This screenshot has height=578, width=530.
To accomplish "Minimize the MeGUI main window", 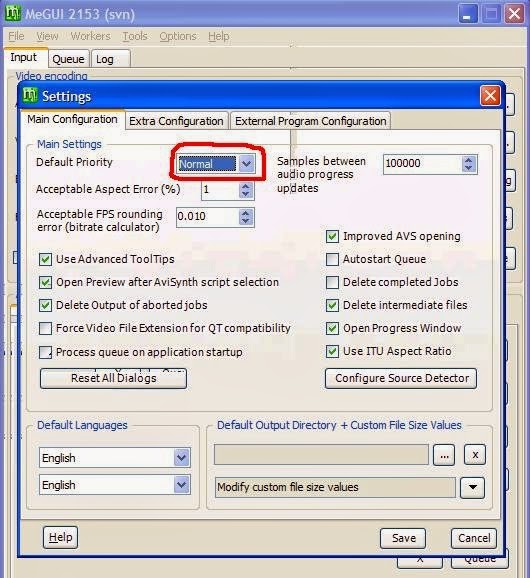I will click(x=468, y=14).
